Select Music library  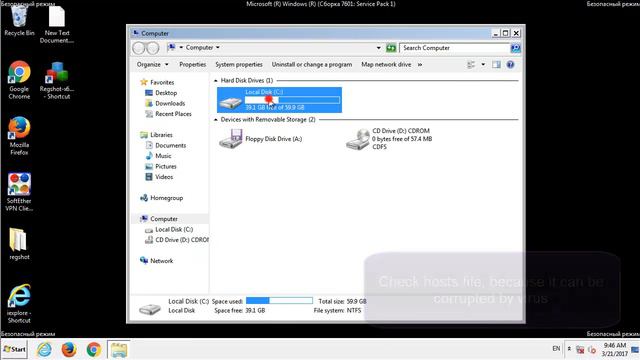[x=163, y=156]
